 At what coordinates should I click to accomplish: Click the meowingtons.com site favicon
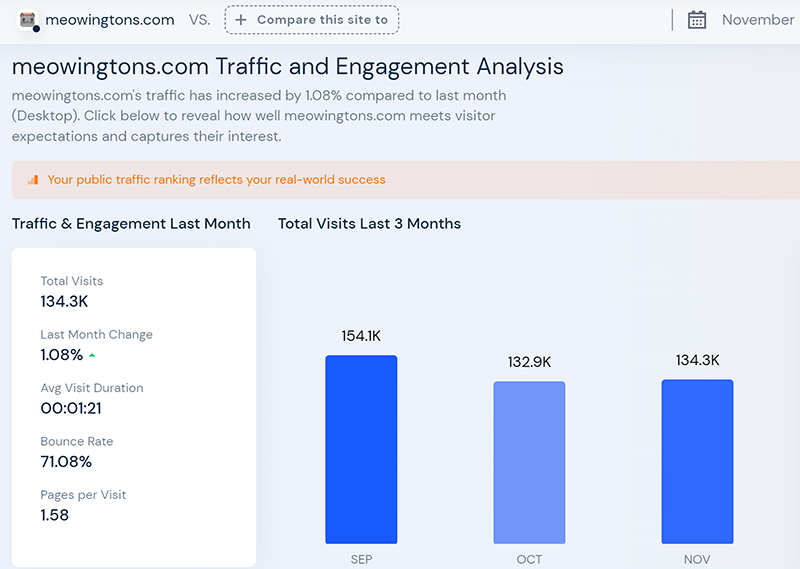coord(28,20)
